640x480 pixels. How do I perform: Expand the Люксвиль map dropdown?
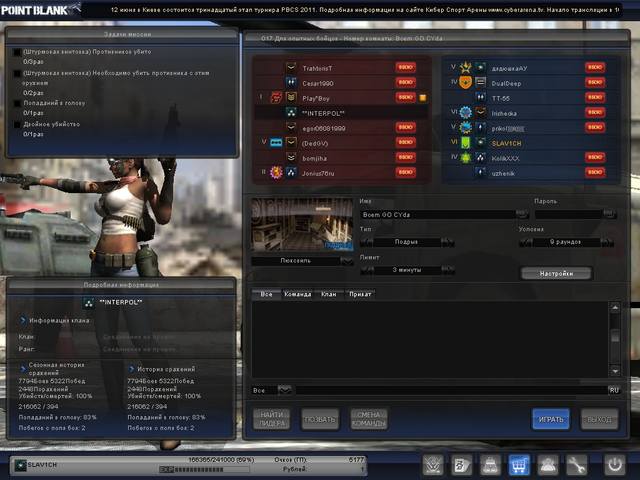(x=347, y=261)
